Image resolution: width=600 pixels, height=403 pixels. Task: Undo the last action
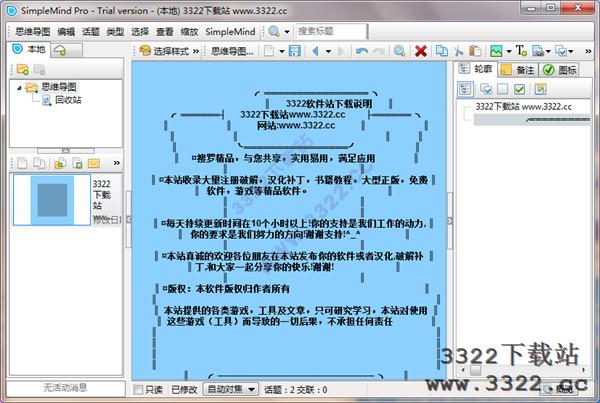tap(362, 51)
